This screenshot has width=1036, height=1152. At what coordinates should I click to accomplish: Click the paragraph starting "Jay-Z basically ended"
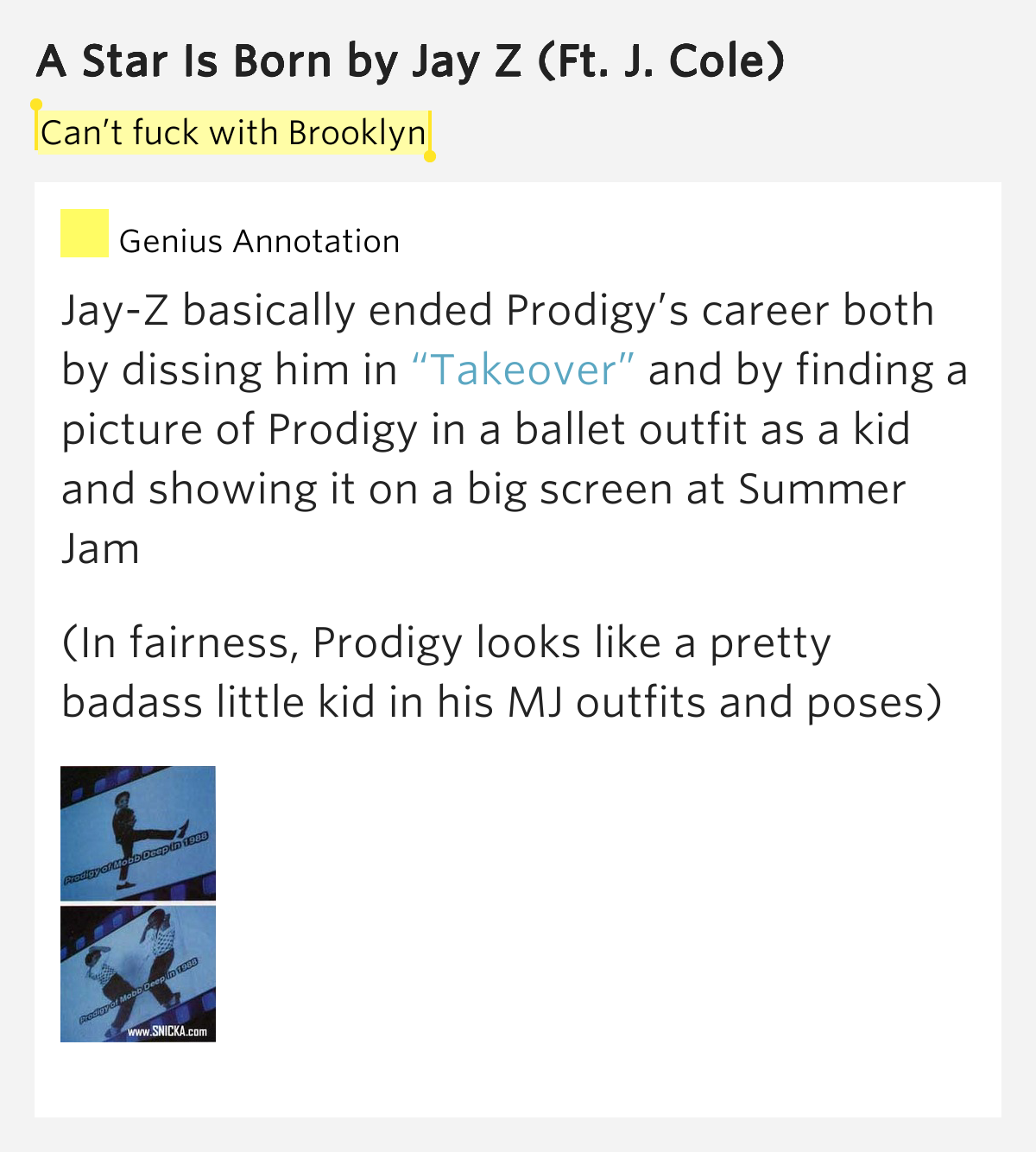pos(515,429)
